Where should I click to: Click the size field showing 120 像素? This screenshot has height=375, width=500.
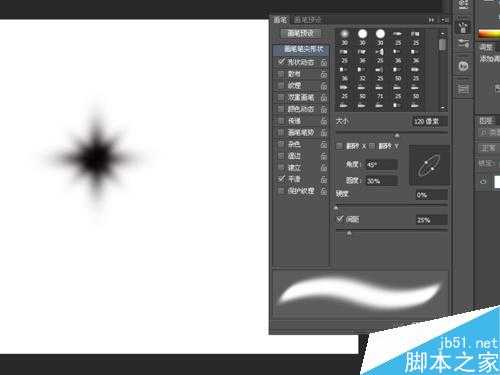pyautogui.click(x=430, y=121)
